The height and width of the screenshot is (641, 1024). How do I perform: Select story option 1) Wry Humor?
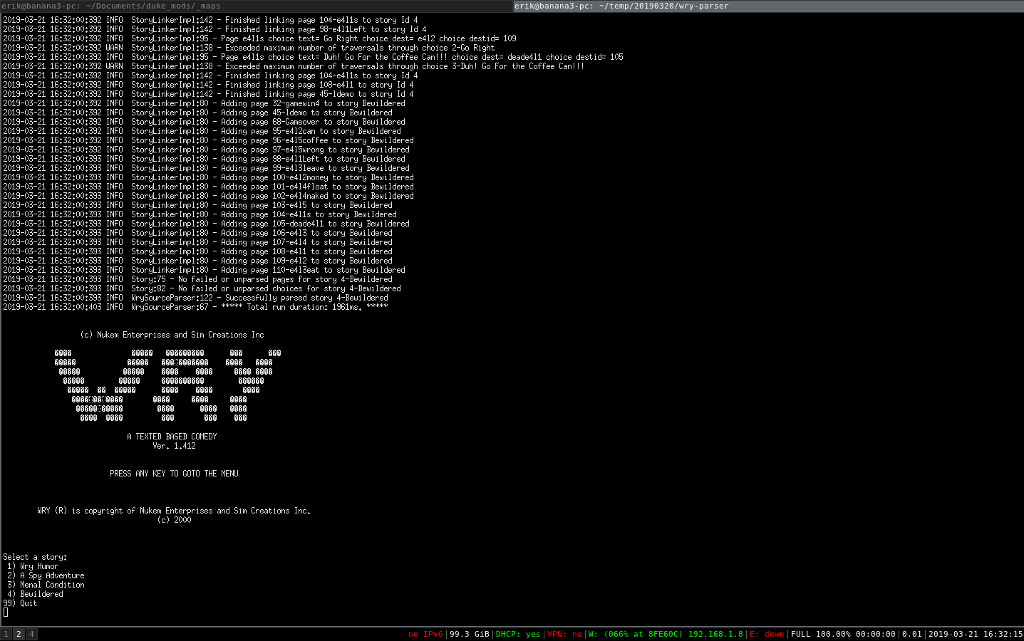click(32, 565)
